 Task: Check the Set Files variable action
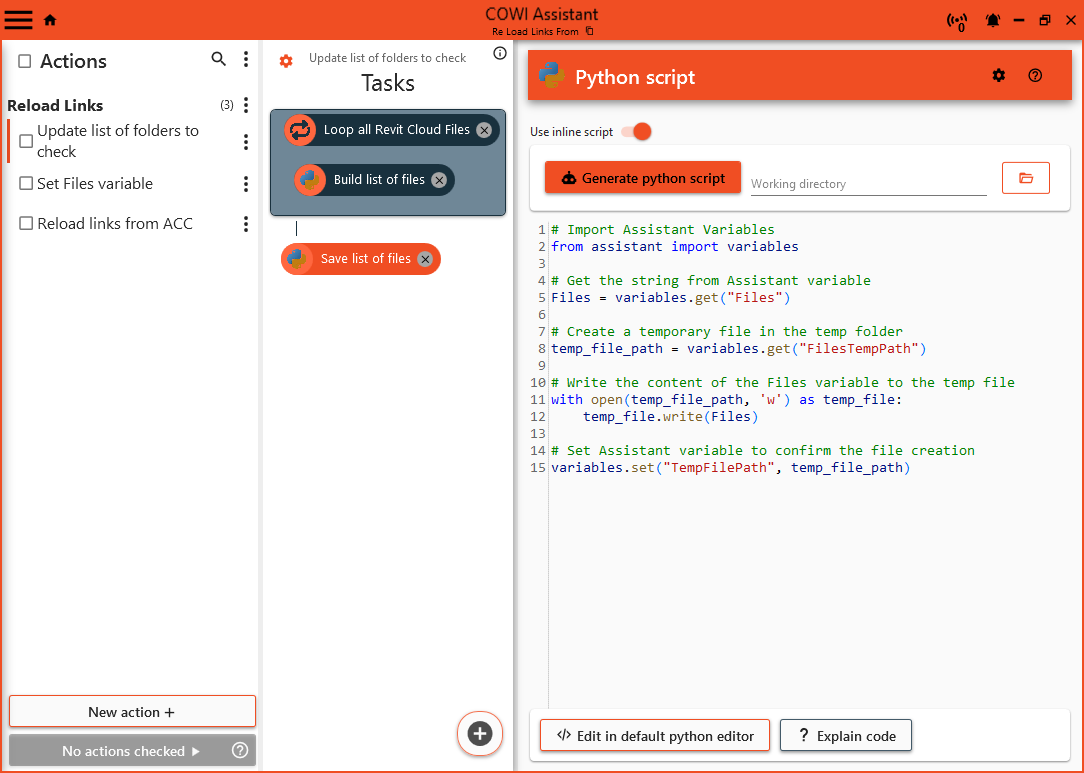(x=27, y=184)
